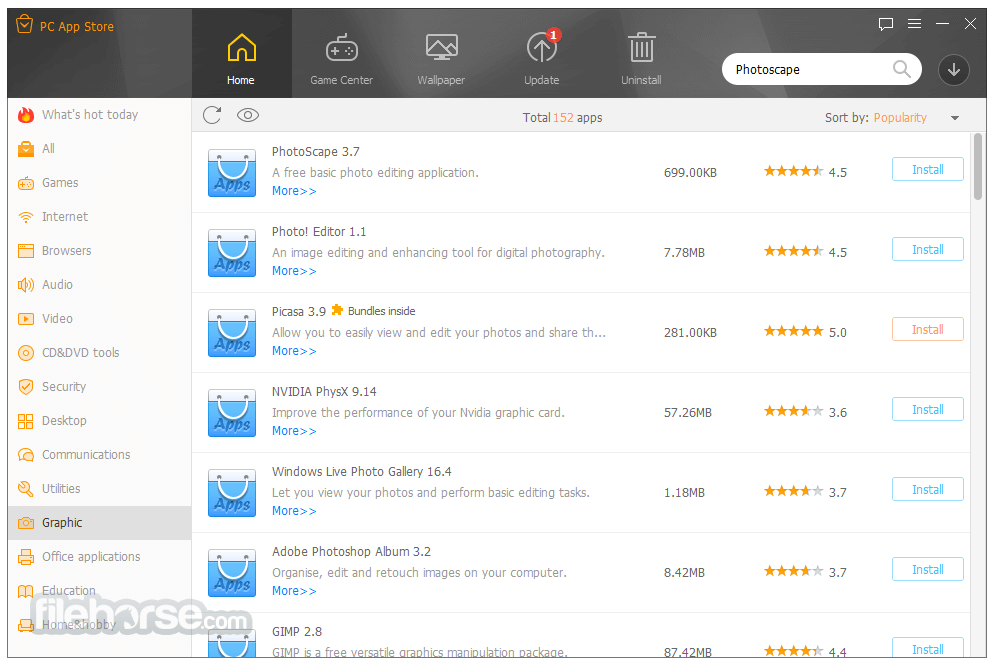The height and width of the screenshot is (665, 995).
Task: Open the Update section with badge
Action: 541,49
